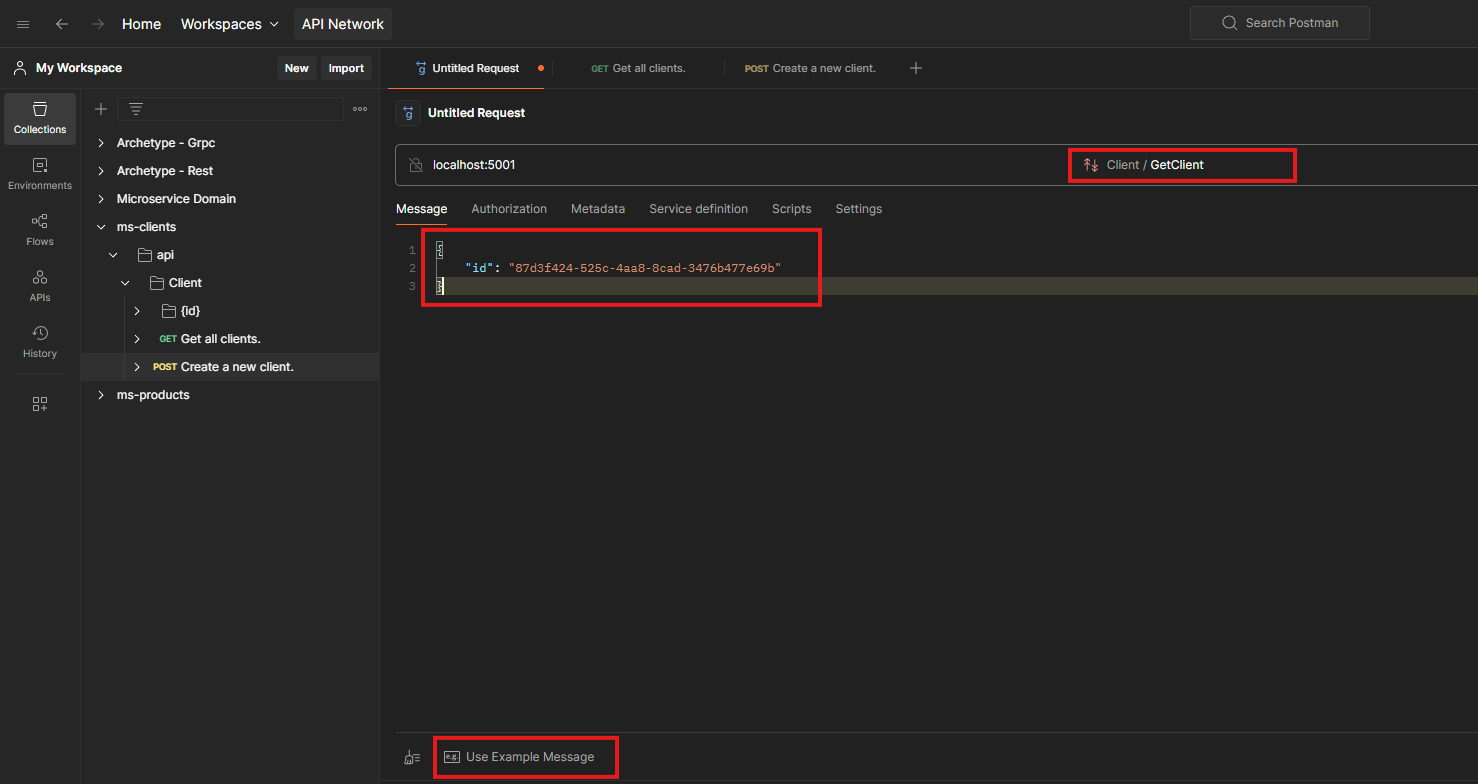Switch to the Scripts tab
This screenshot has height=784, width=1478.
(x=791, y=209)
